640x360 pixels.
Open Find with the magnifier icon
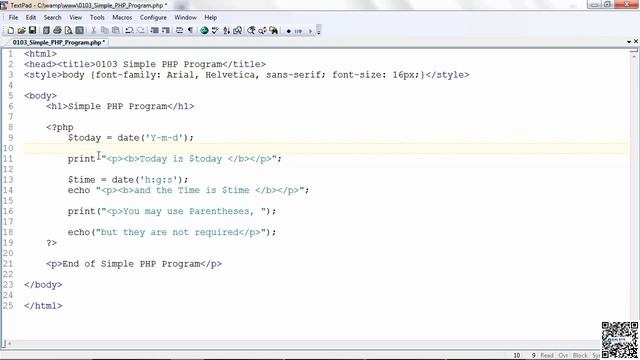pos(251,31)
